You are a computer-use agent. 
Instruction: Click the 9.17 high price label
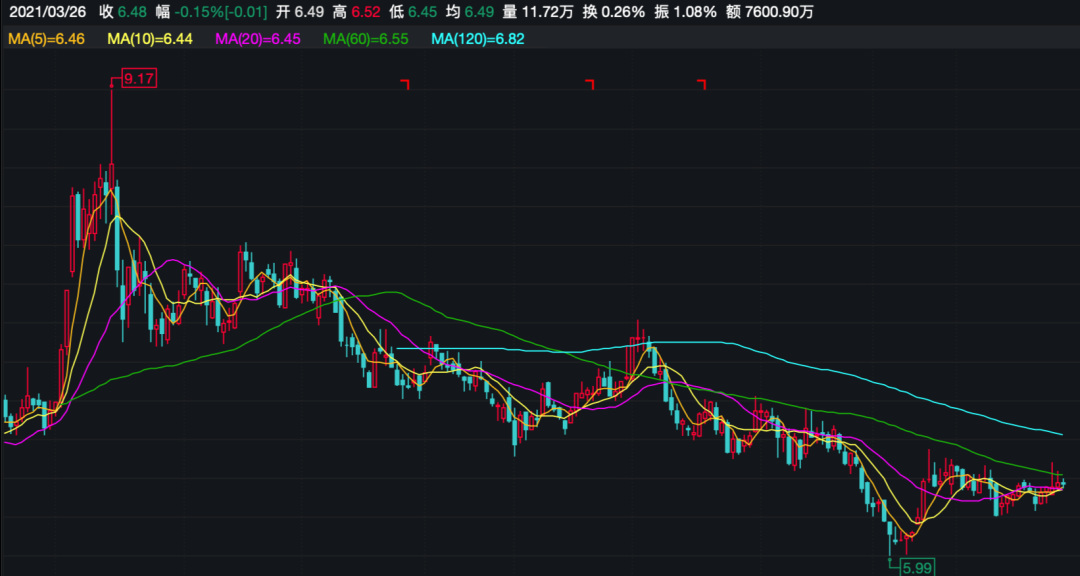[x=140, y=79]
